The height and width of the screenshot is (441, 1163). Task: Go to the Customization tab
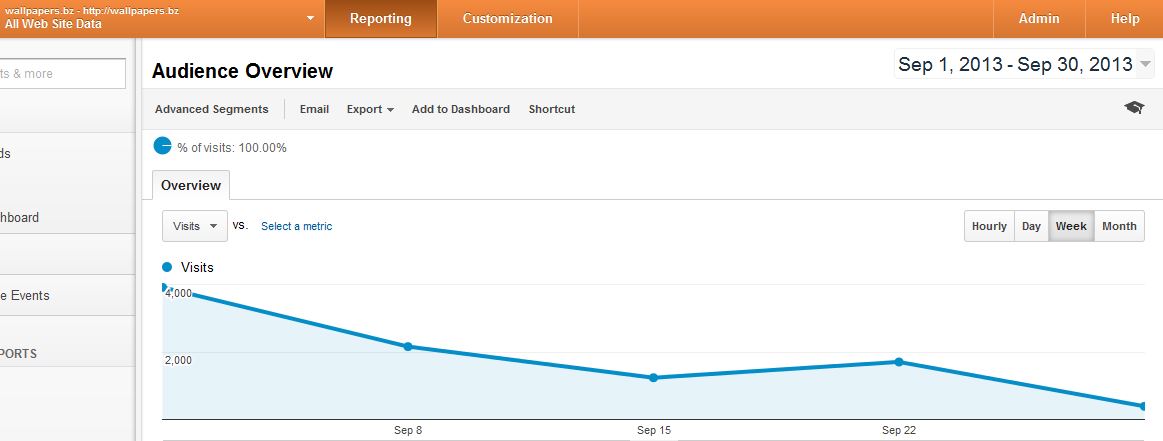coord(507,19)
